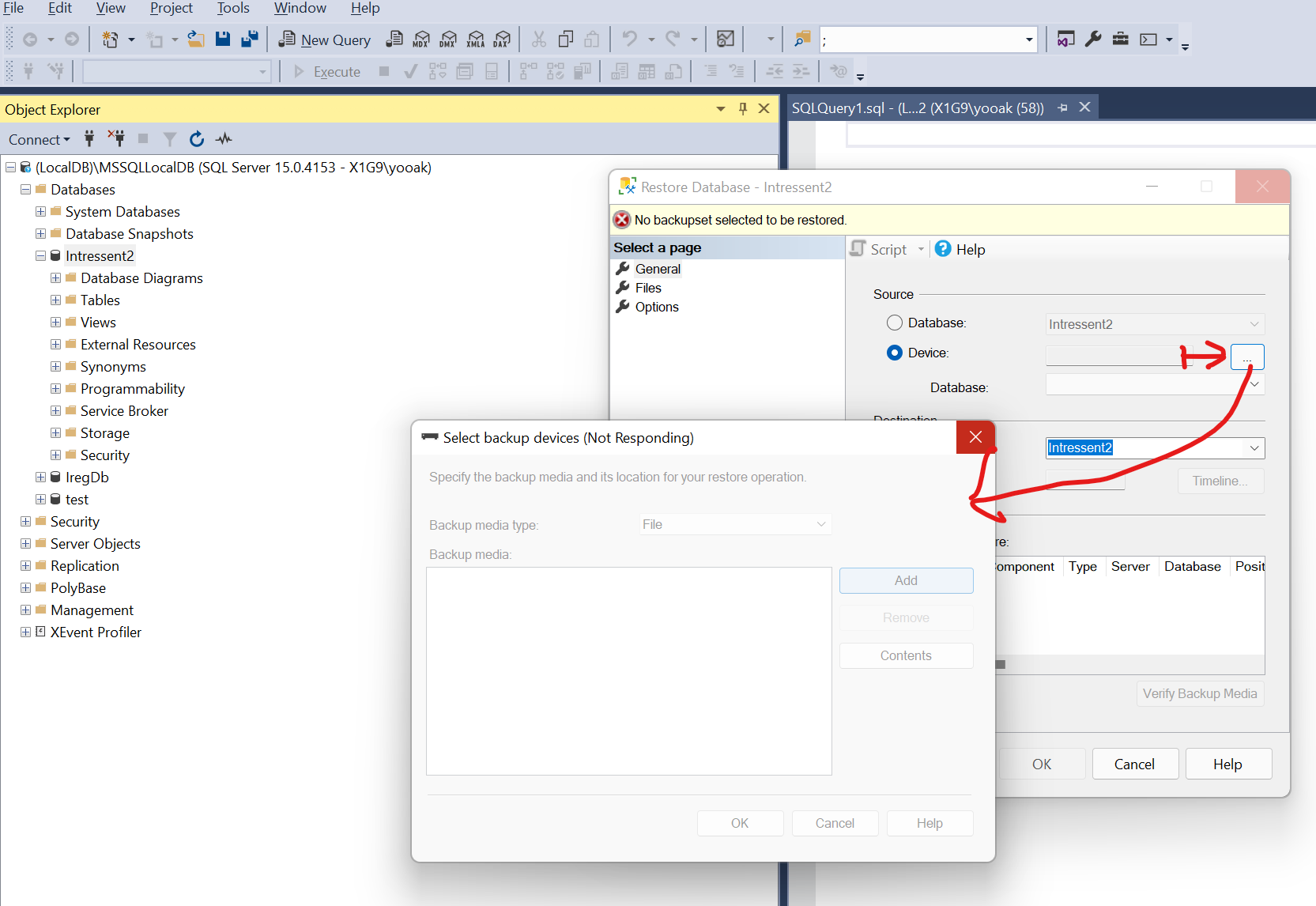
Task: Switch to the SQLQuery1.sql tab
Action: pos(918,108)
